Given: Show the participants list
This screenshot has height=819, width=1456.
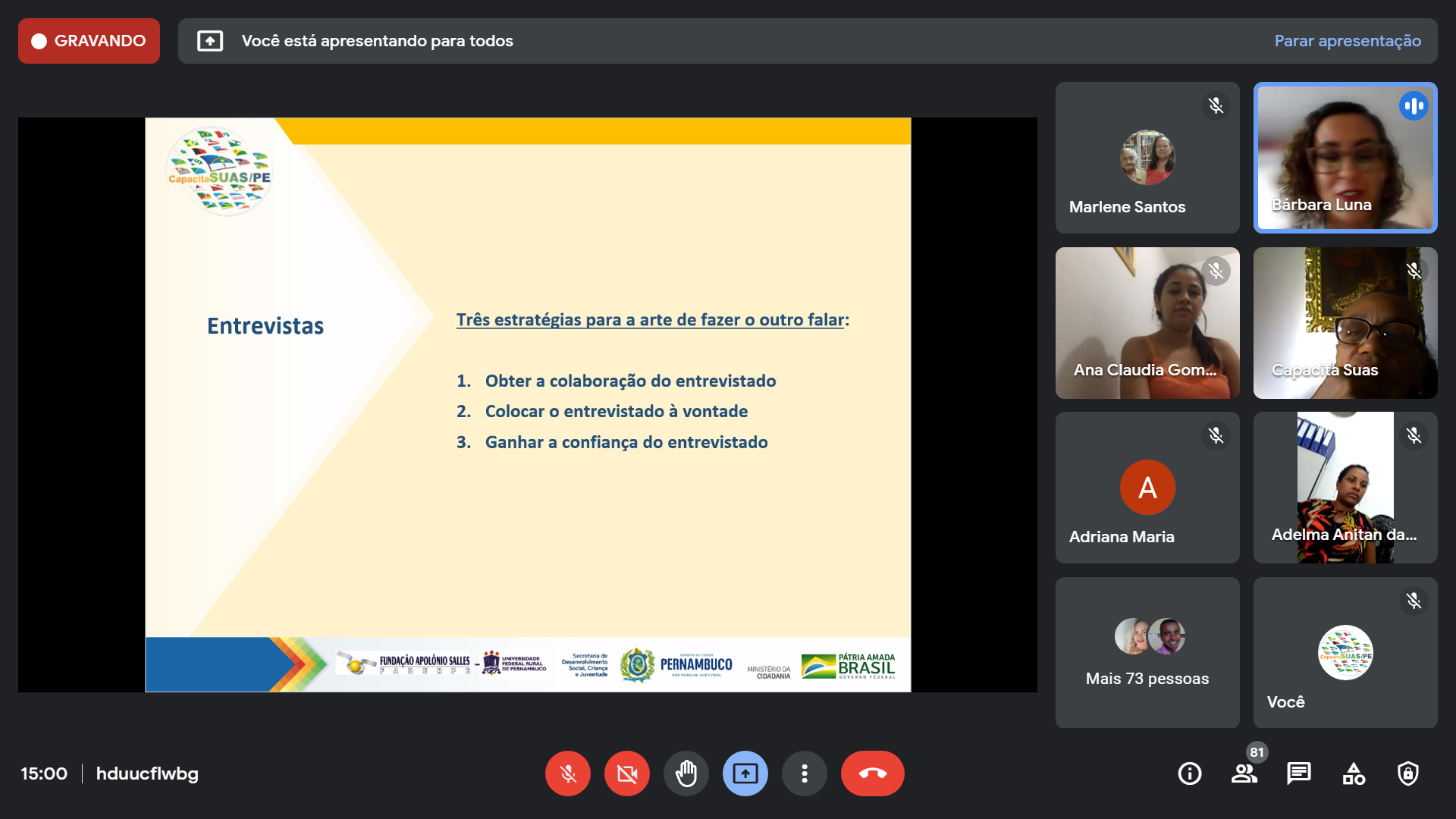Looking at the screenshot, I should [x=1244, y=773].
